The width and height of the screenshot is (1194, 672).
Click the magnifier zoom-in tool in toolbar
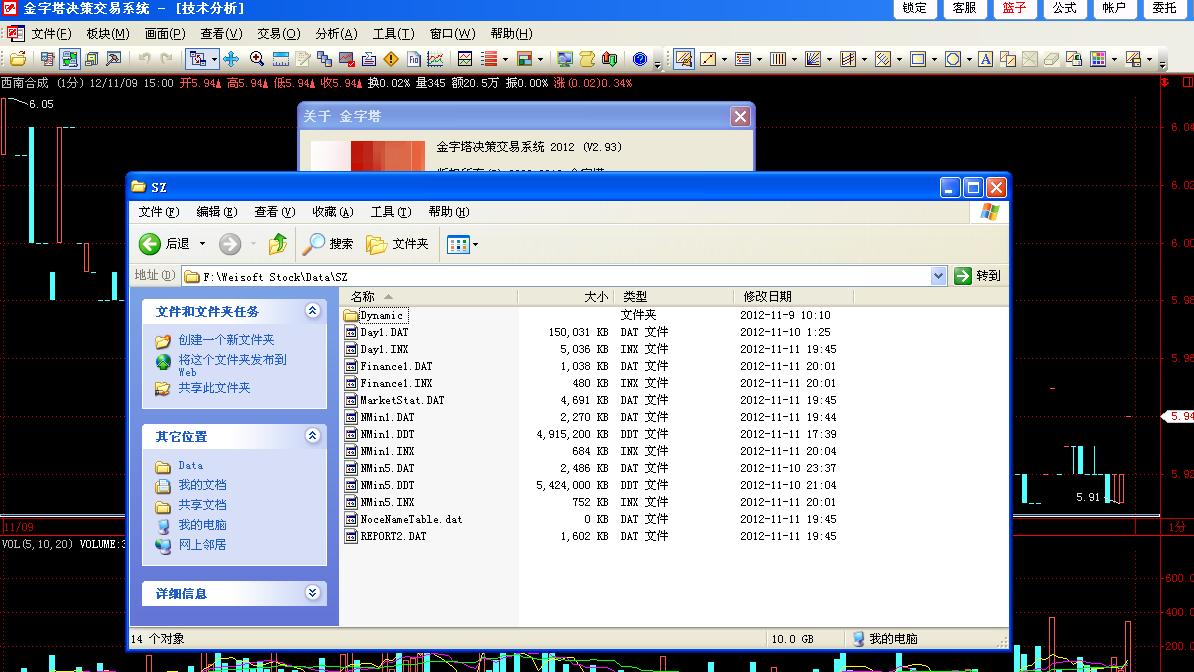click(x=257, y=59)
